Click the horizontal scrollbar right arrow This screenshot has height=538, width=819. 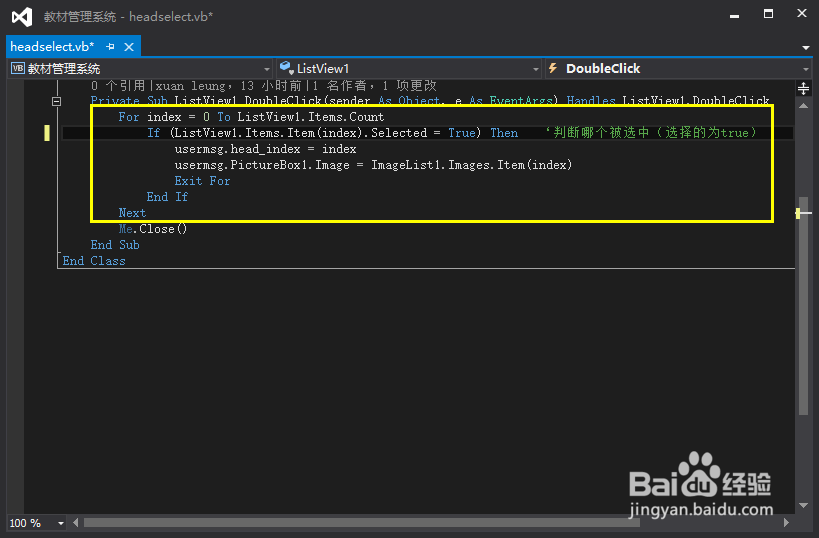[x=786, y=522]
